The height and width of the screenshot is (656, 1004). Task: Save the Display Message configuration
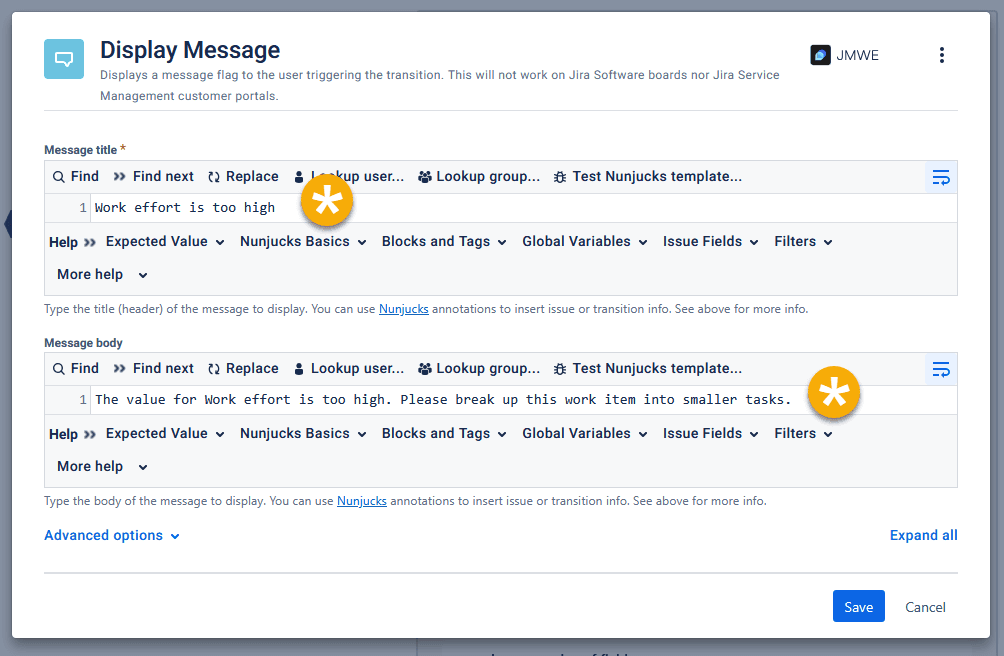[x=859, y=607]
